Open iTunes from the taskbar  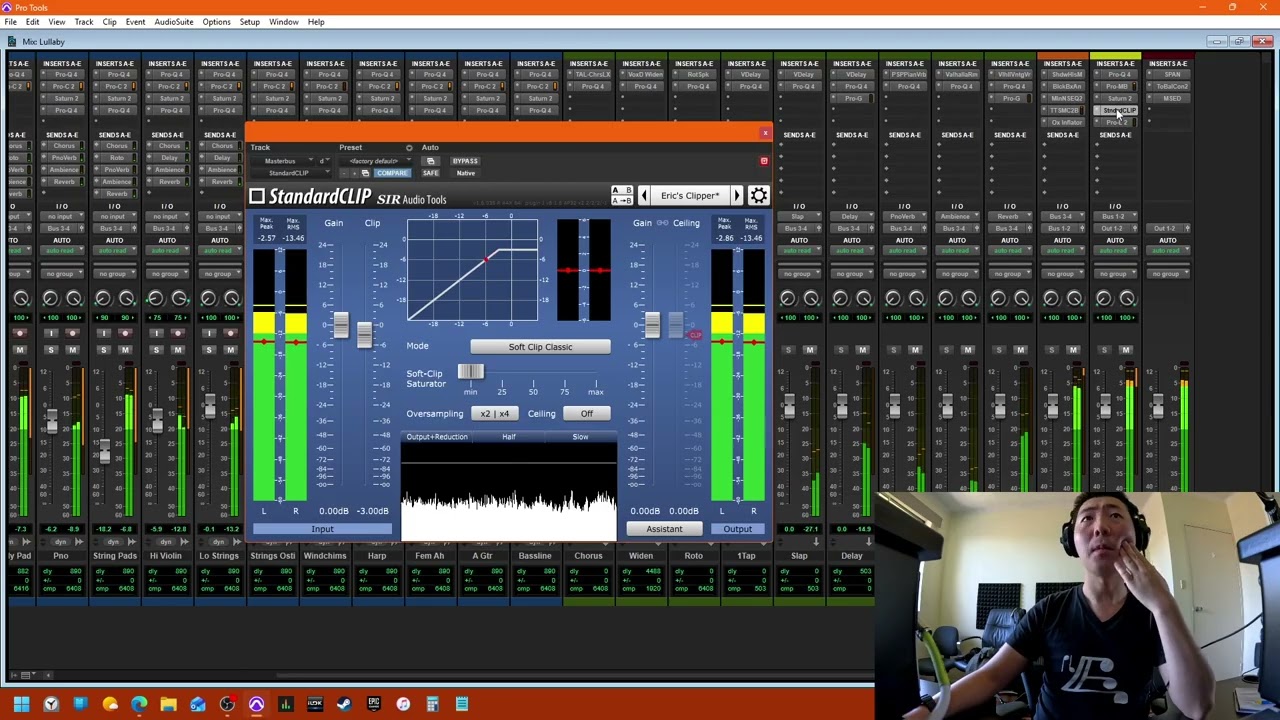point(403,704)
